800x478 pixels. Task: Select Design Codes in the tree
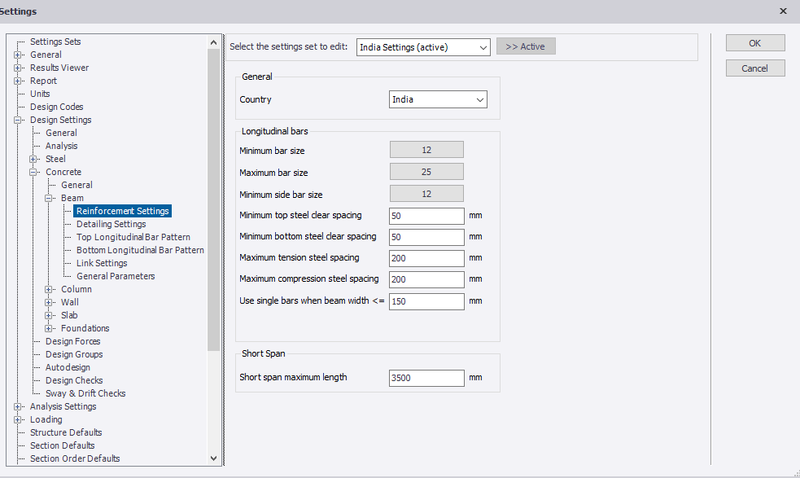[56, 107]
